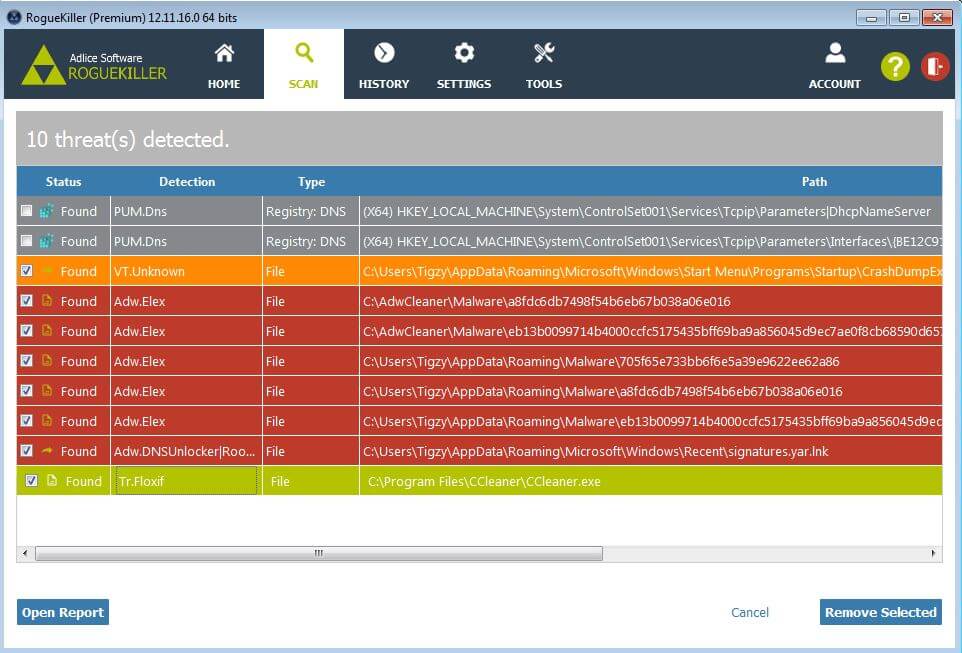This screenshot has width=962, height=653.
Task: Uncheck the VT.Unknown threat checkbox
Action: click(x=26, y=271)
